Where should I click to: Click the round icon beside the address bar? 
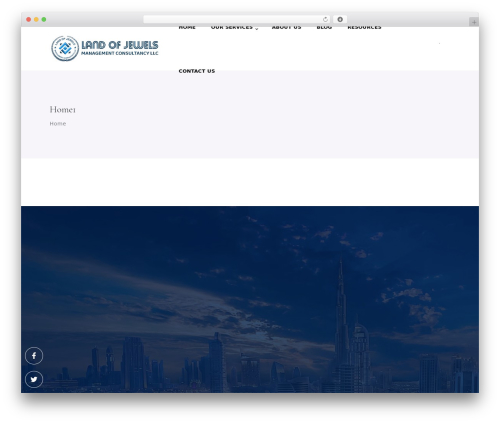coord(340,19)
